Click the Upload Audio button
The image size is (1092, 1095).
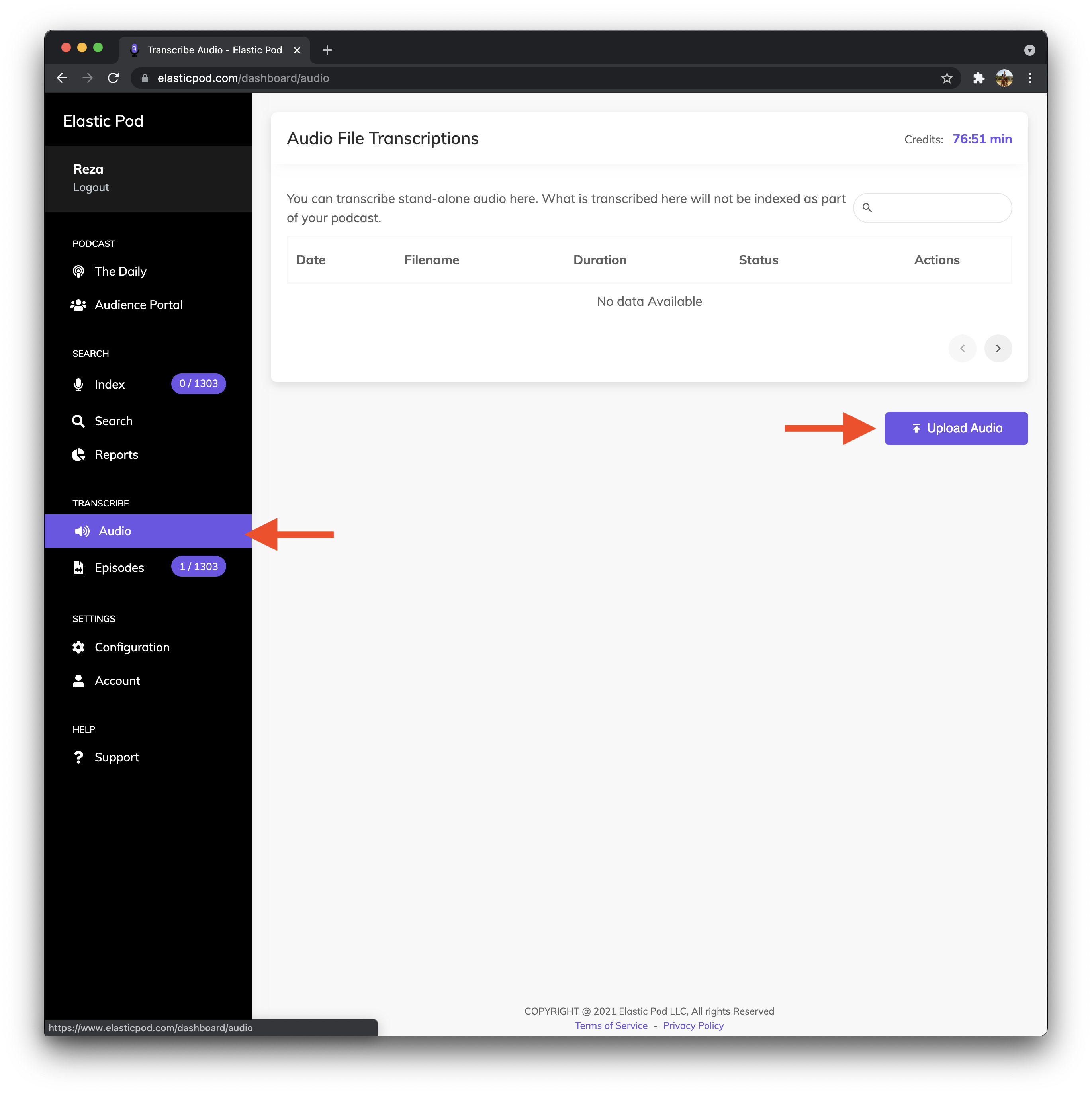pos(956,428)
